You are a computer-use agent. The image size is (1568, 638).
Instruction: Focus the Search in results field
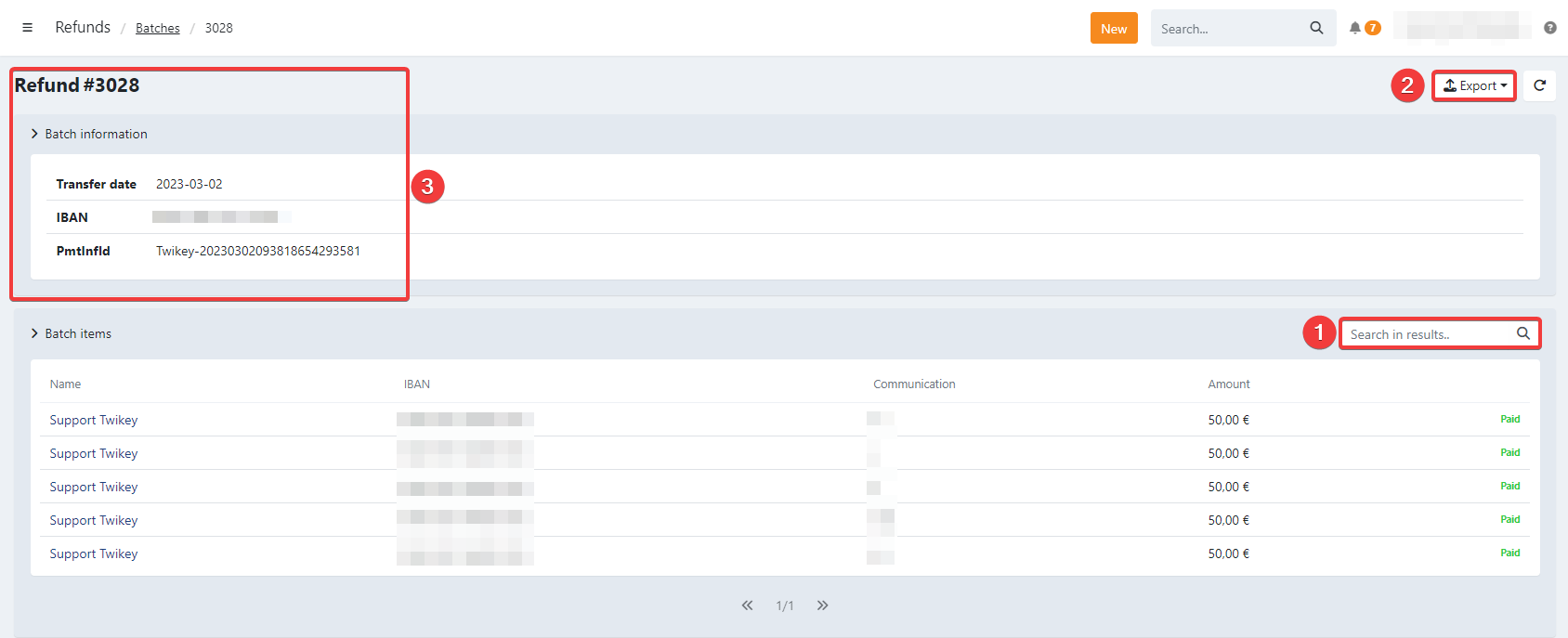click(1429, 334)
